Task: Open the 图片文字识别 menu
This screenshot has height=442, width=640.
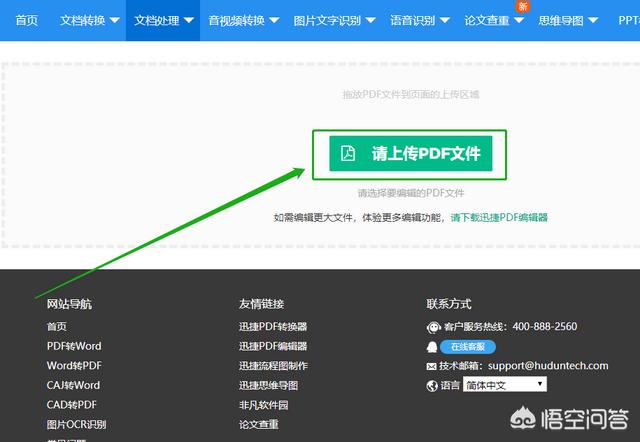Action: (x=327, y=20)
